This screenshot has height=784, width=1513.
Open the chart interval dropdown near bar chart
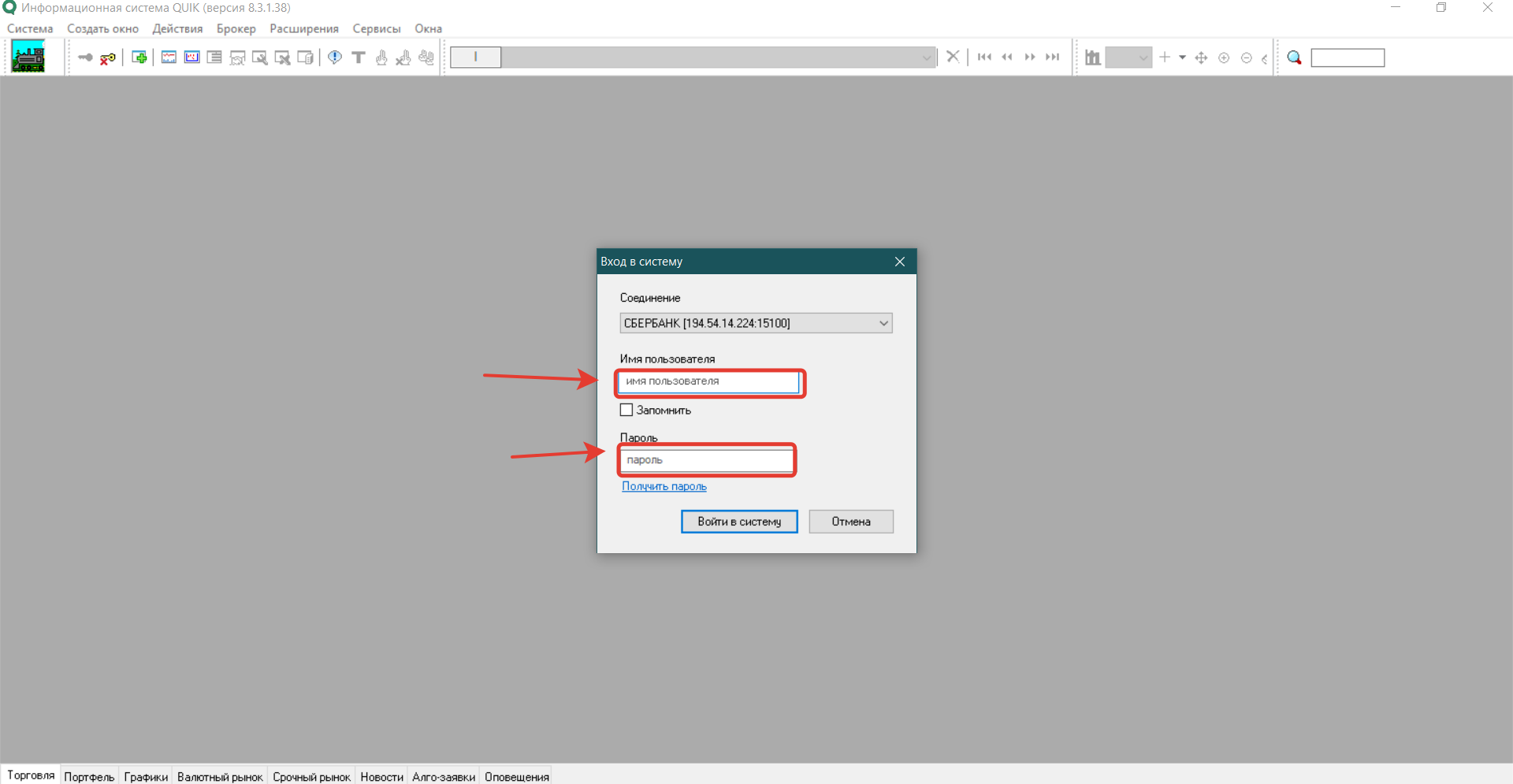pos(1128,58)
